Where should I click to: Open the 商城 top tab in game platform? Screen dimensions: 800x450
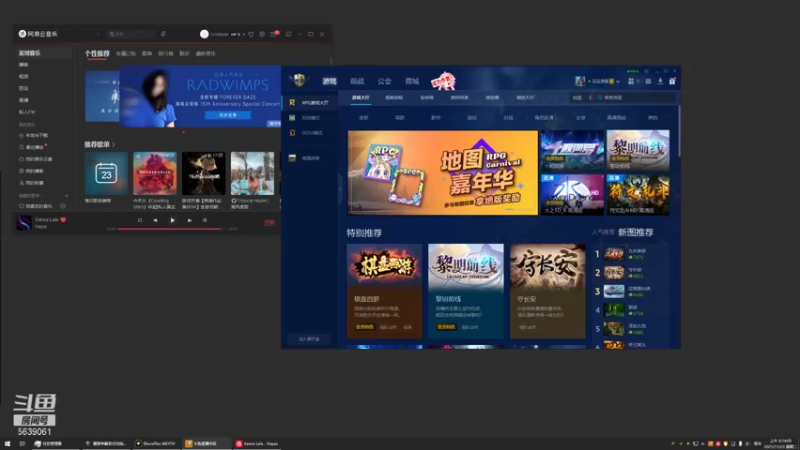[412, 81]
